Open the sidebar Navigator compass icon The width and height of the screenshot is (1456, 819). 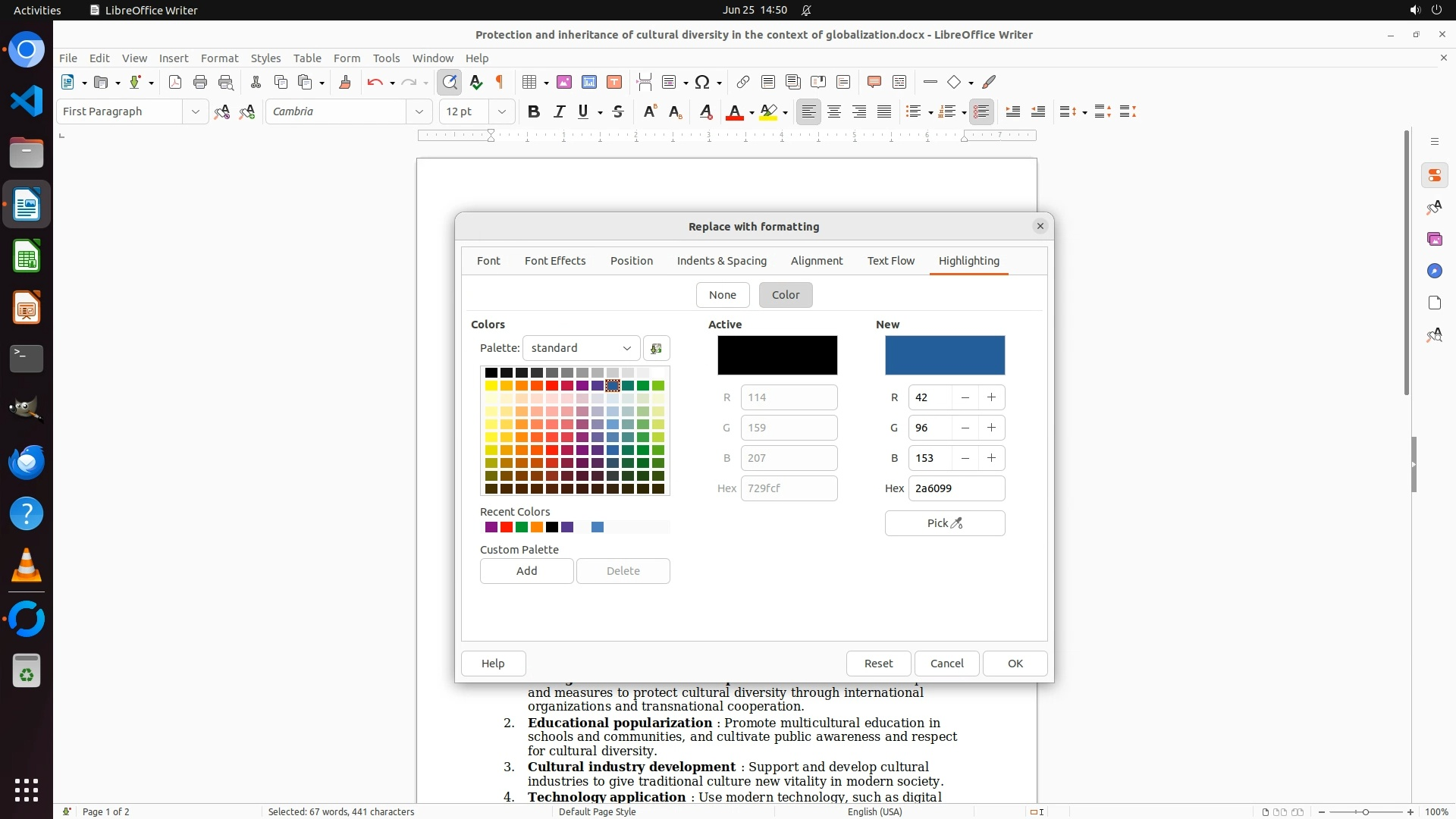click(x=1434, y=271)
